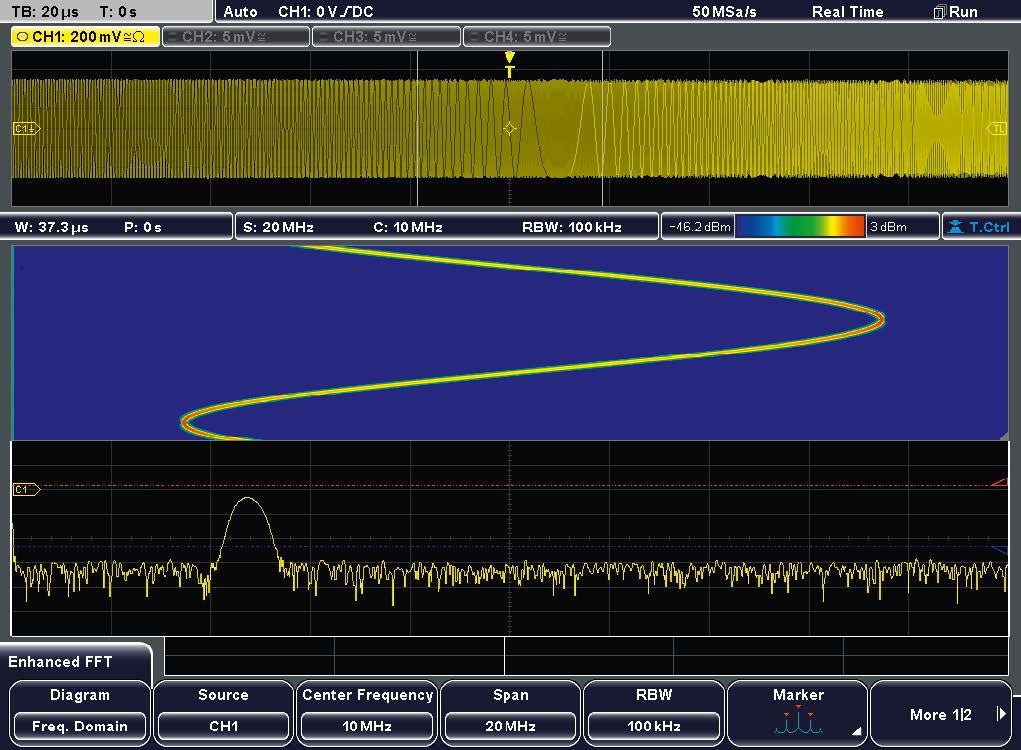The height and width of the screenshot is (750, 1021).
Task: Select the Enhanced FFT tab
Action: click(62, 662)
